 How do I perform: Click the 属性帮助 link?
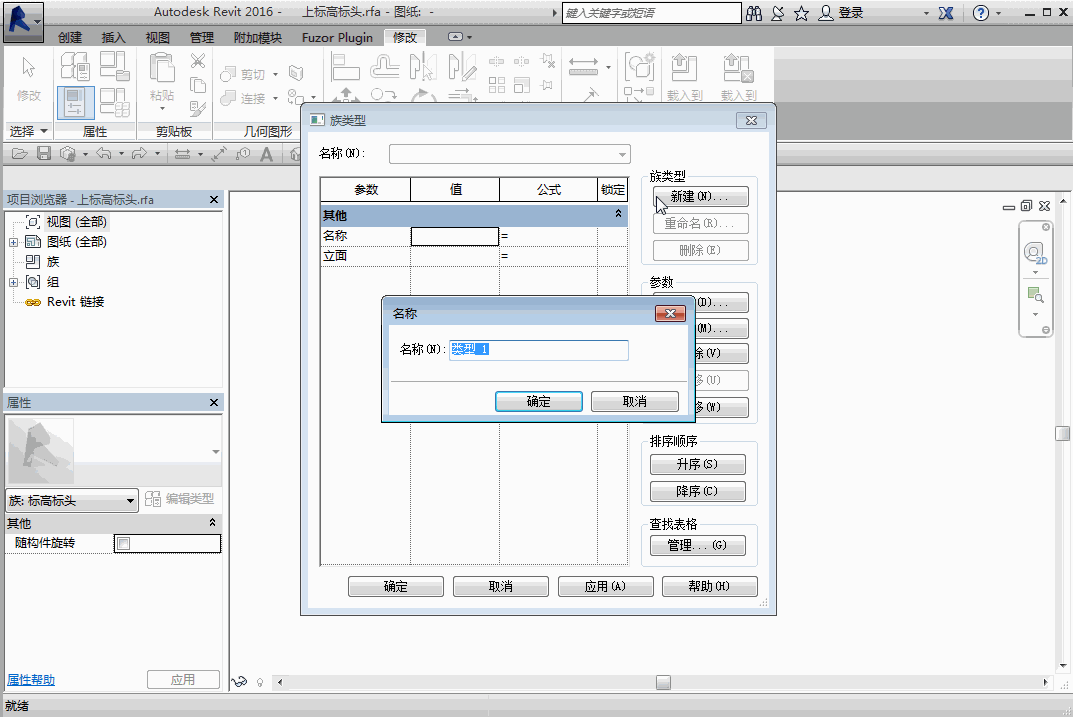pyautogui.click(x=31, y=680)
